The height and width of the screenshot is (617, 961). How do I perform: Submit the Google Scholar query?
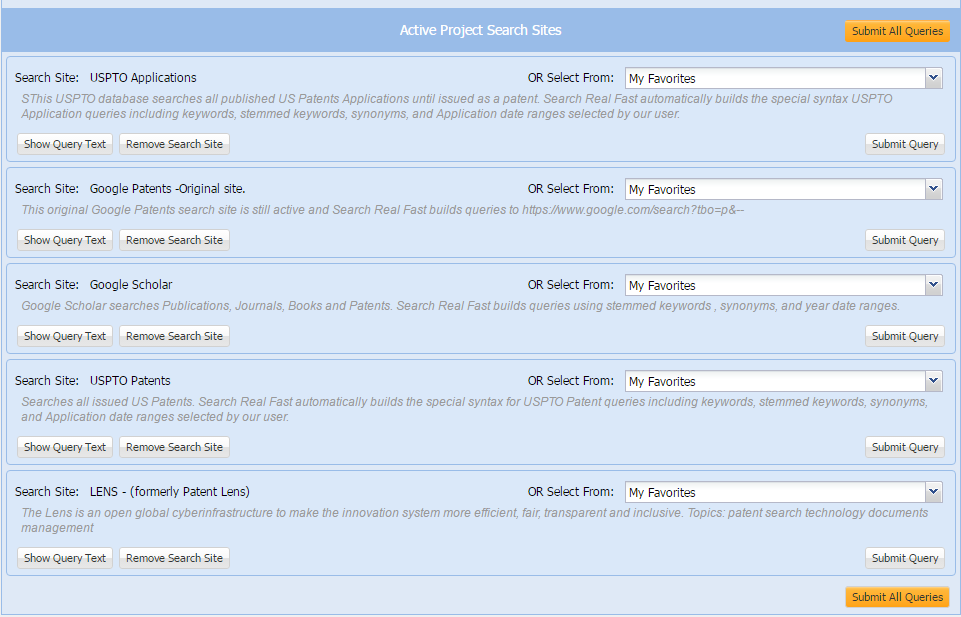[905, 336]
